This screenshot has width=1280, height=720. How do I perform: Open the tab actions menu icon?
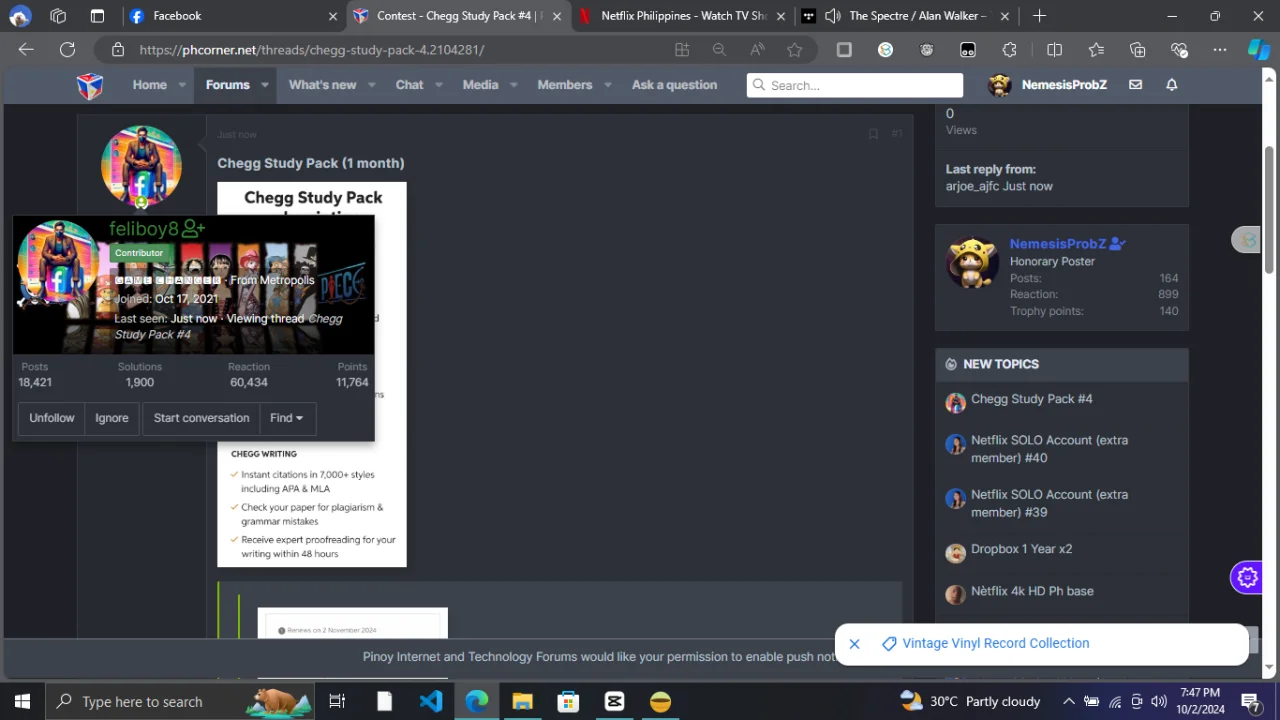(97, 16)
